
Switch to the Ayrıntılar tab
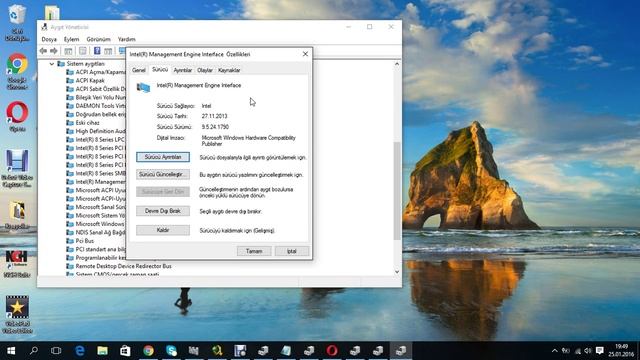click(x=182, y=70)
